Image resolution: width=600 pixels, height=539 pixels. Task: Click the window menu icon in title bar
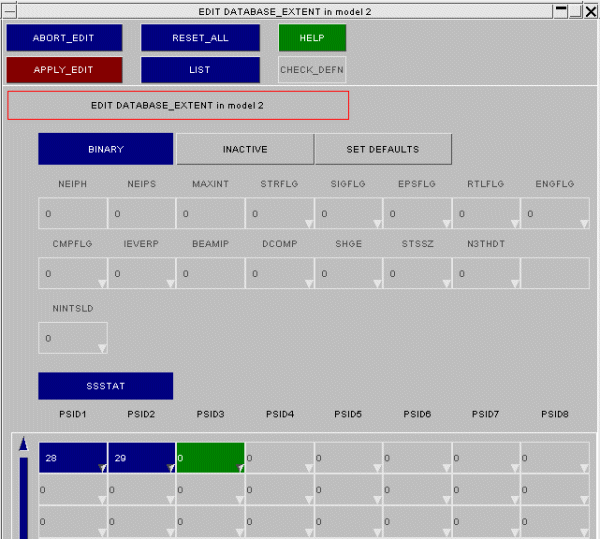pos(9,11)
